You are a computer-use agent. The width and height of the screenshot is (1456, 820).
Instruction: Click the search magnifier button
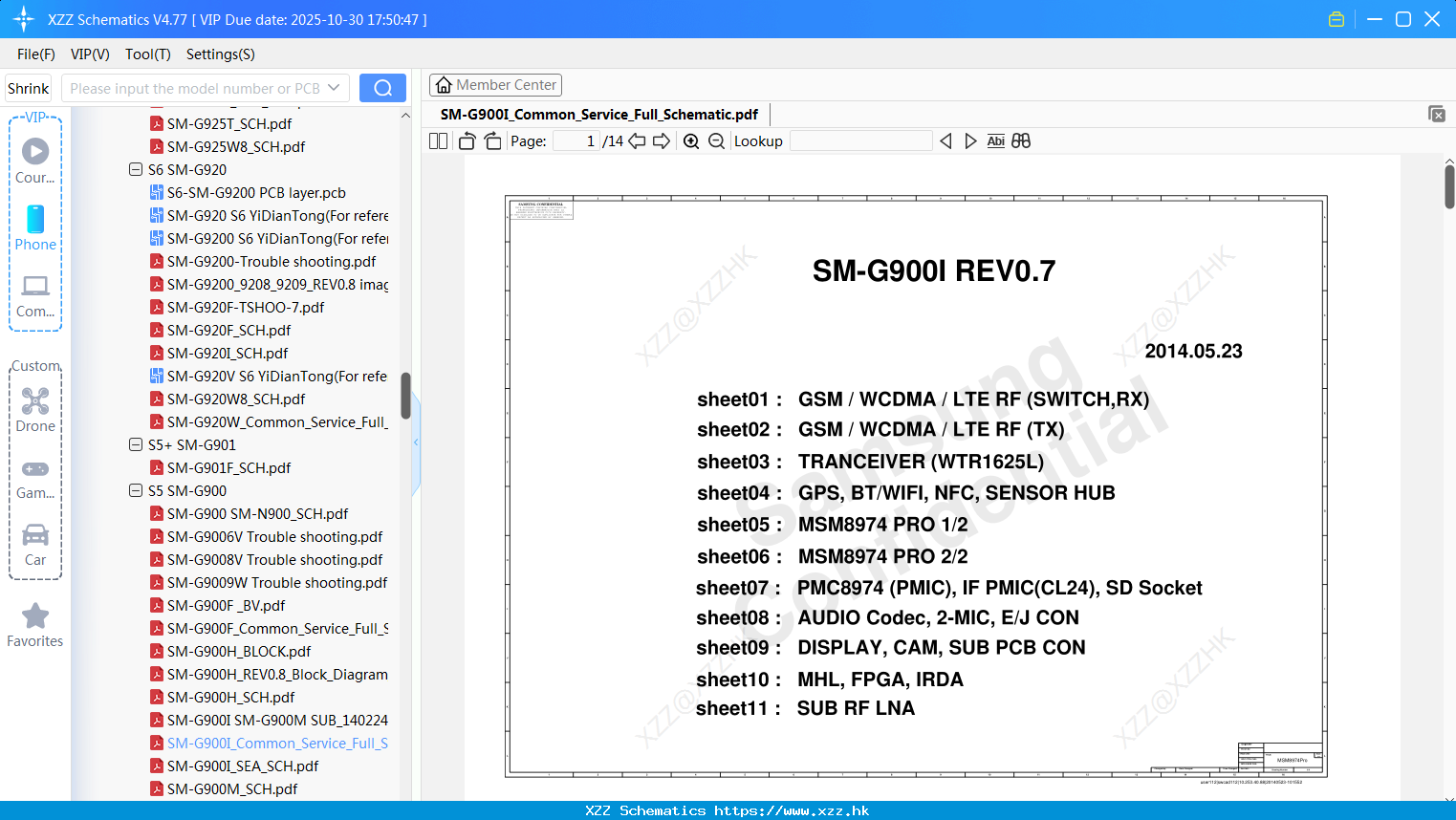[x=382, y=88]
